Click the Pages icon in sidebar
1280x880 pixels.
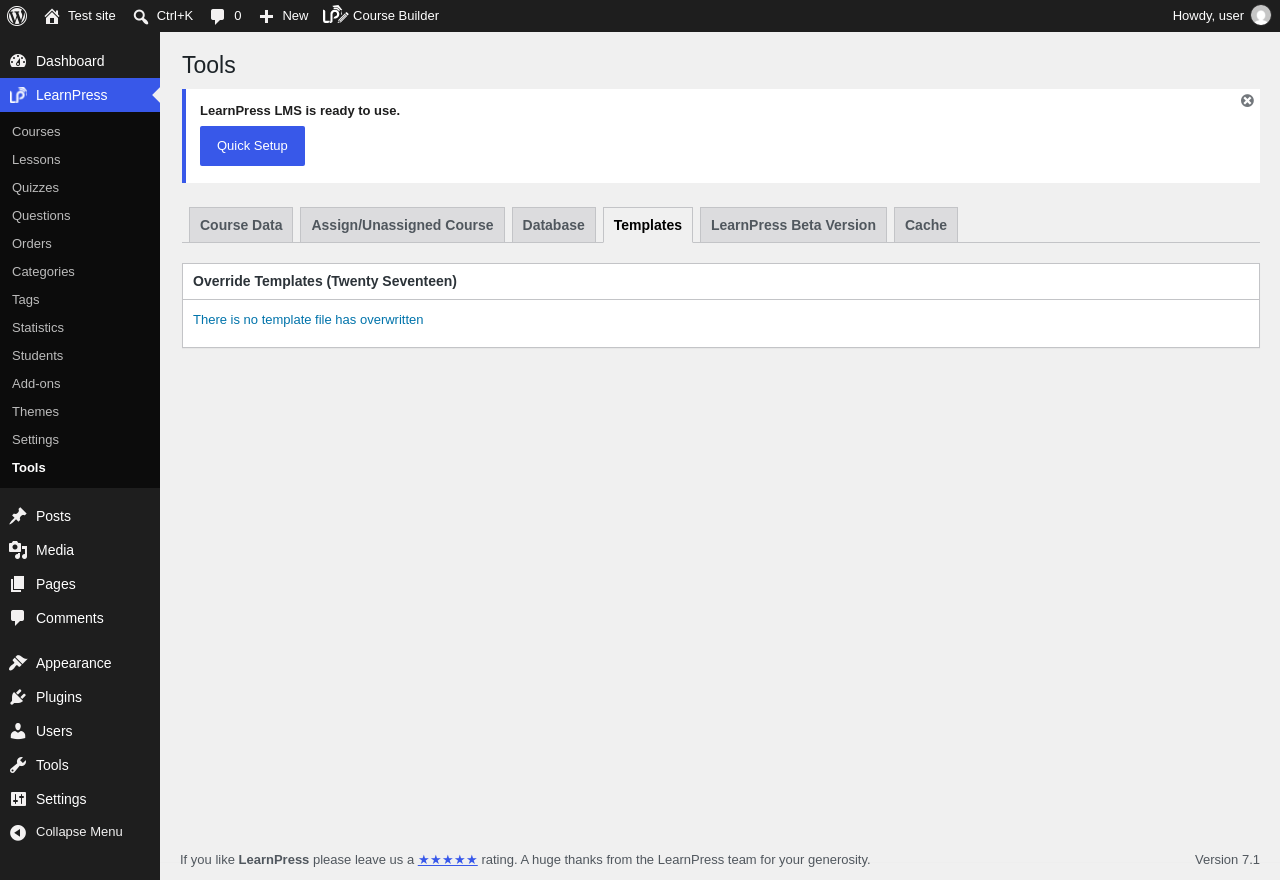click(18, 584)
